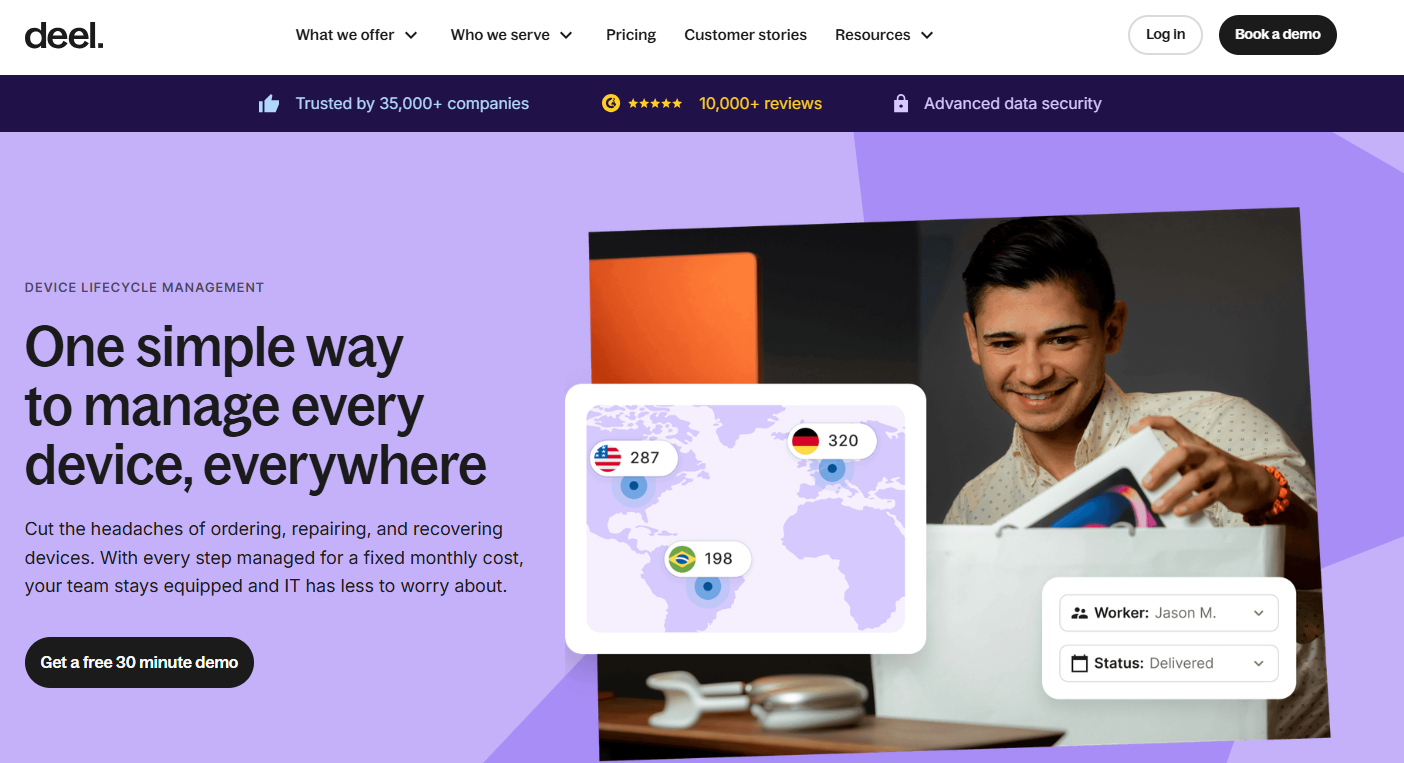
Task: Click the Book a demo button
Action: coord(1277,35)
